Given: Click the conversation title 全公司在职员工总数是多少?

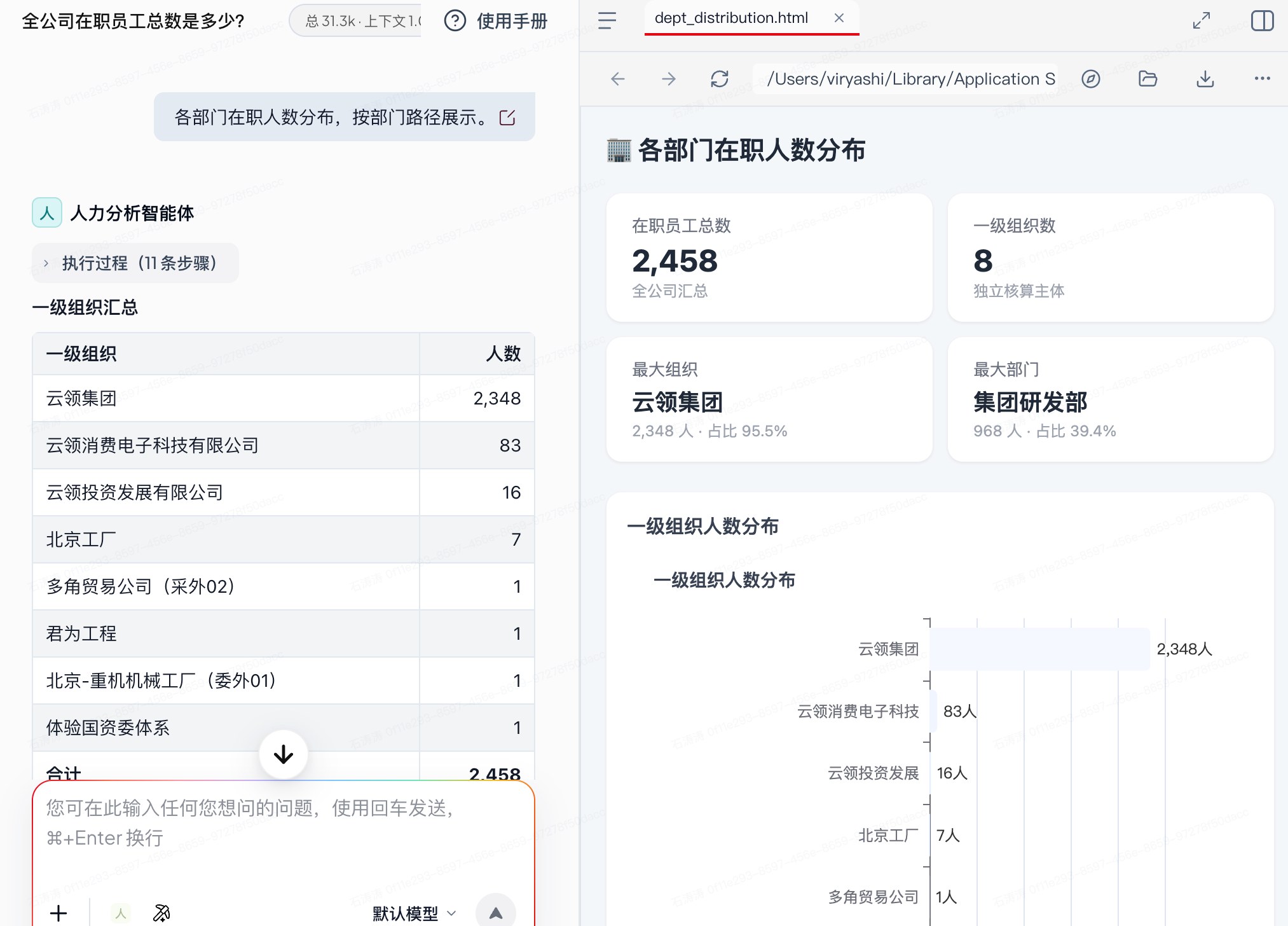Looking at the screenshot, I should pos(134,21).
